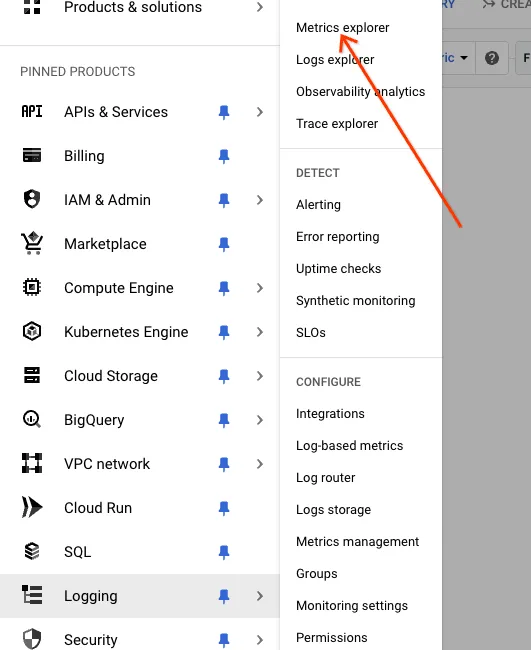Image resolution: width=531 pixels, height=650 pixels.
Task: Click the Billing credit card icon
Action: click(x=32, y=155)
